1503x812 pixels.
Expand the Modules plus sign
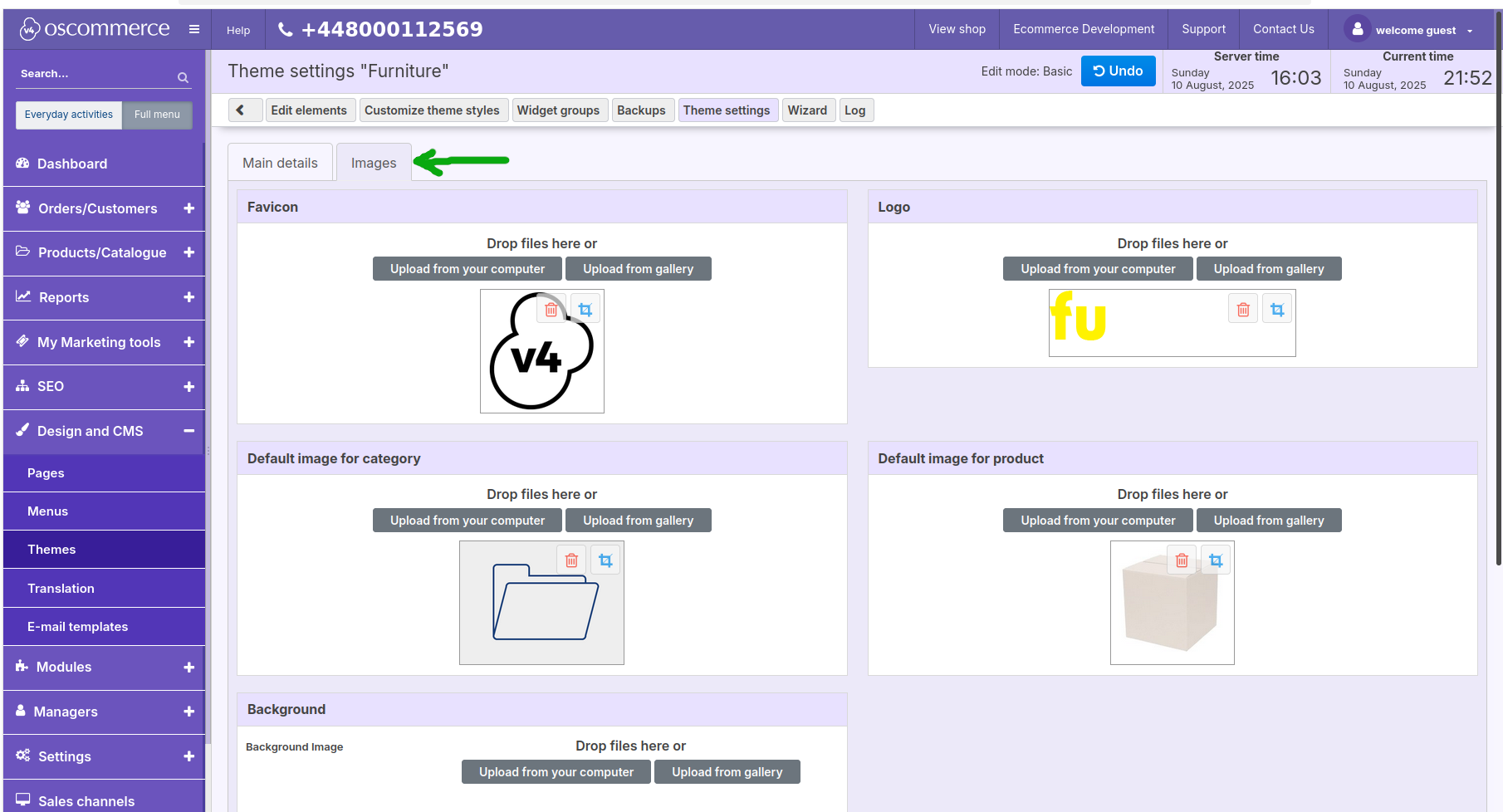[188, 668]
